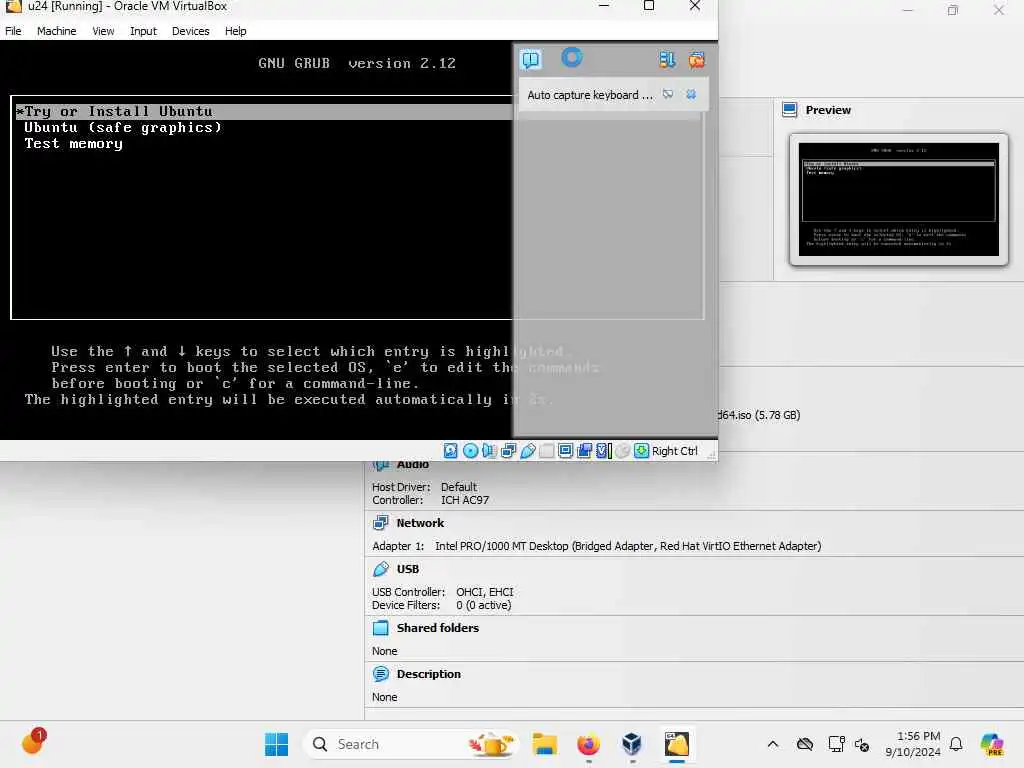Open the Windows Start menu

pos(276,744)
